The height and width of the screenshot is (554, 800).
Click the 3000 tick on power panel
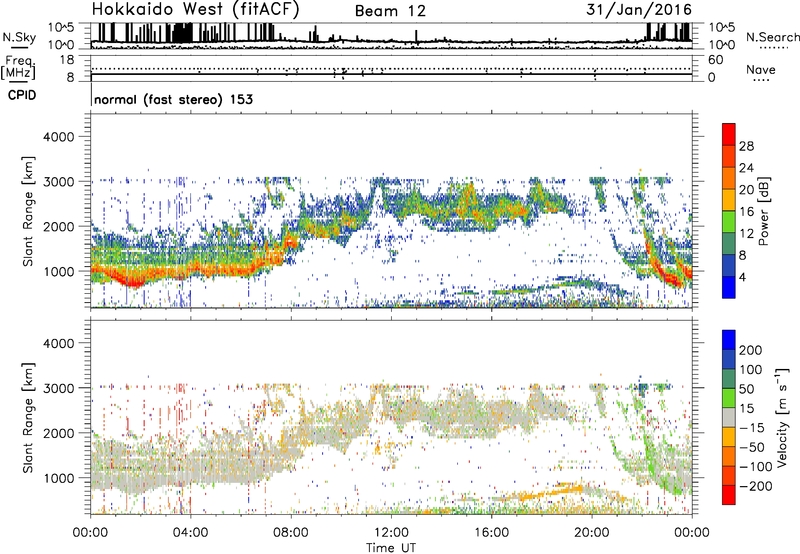tap(58, 182)
